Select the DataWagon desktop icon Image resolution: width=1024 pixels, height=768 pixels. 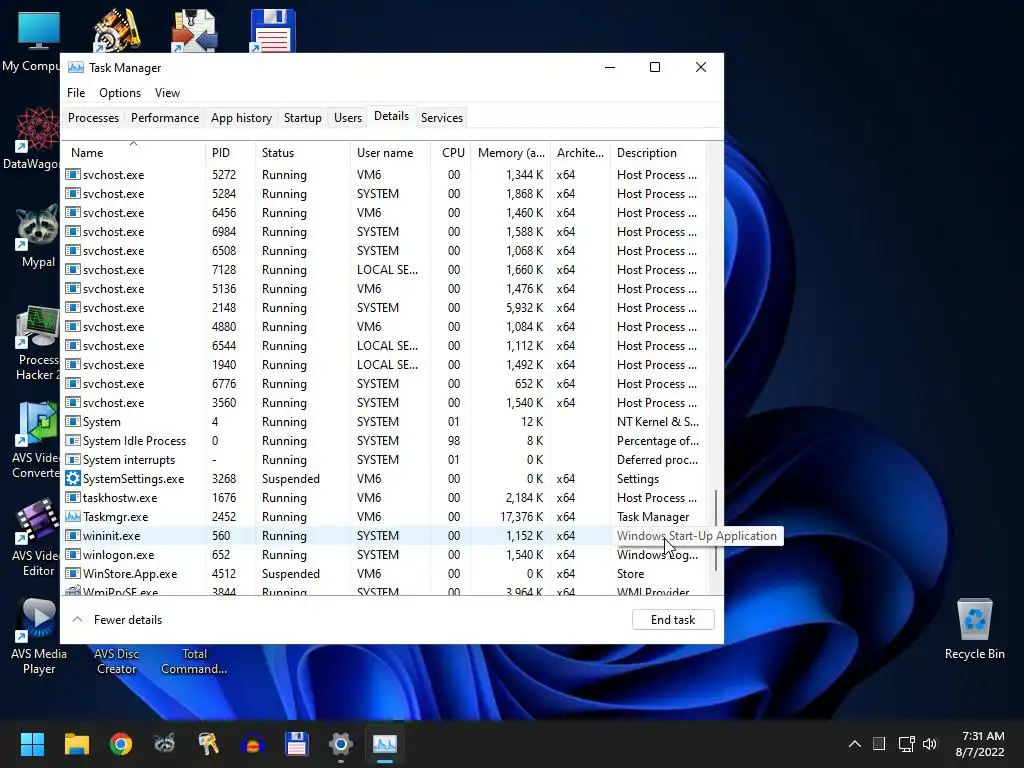(x=31, y=140)
